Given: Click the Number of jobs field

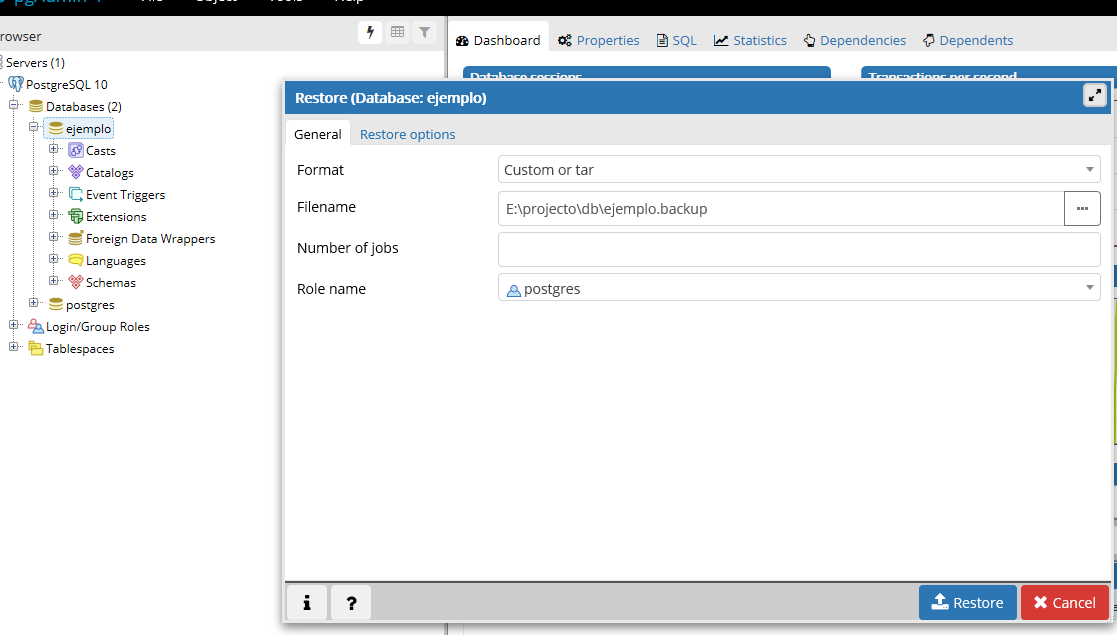Looking at the screenshot, I should click(x=798, y=249).
